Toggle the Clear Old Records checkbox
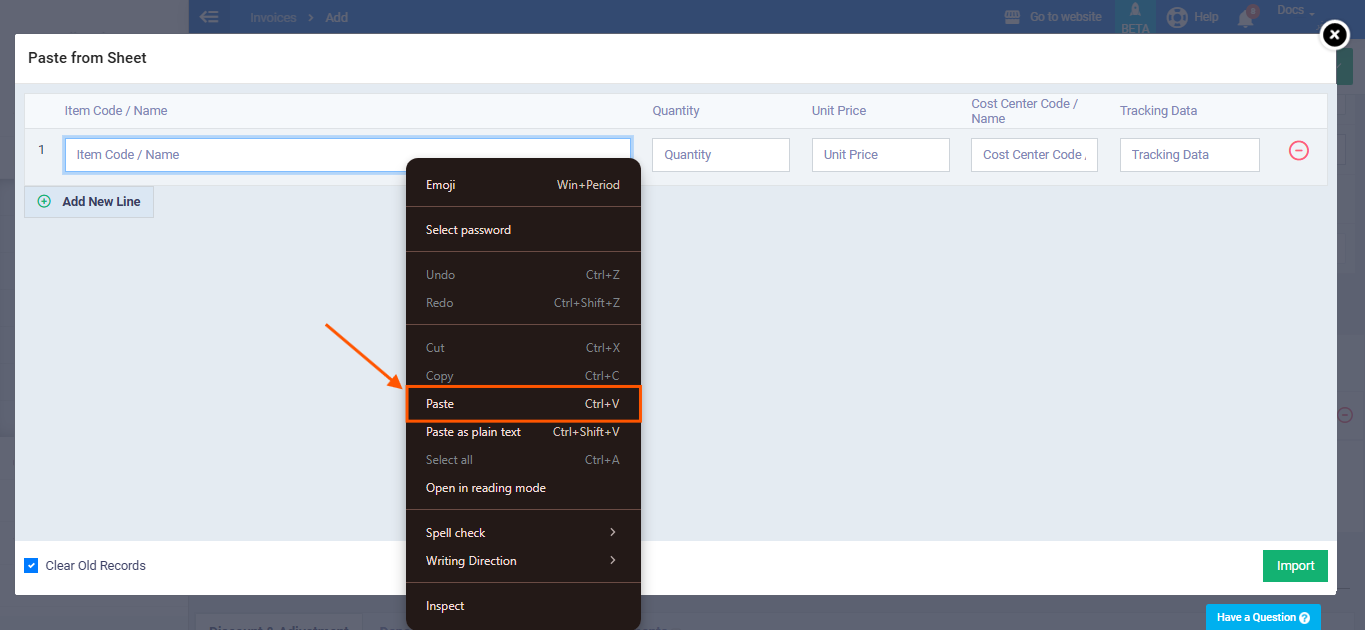This screenshot has height=630, width=1365. (31, 566)
